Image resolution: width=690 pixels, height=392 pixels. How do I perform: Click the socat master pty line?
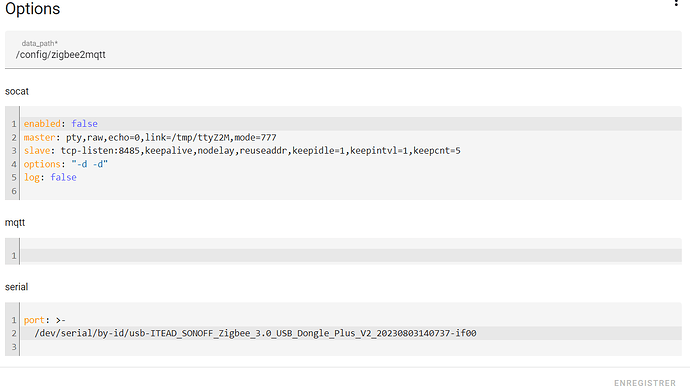tap(351, 137)
